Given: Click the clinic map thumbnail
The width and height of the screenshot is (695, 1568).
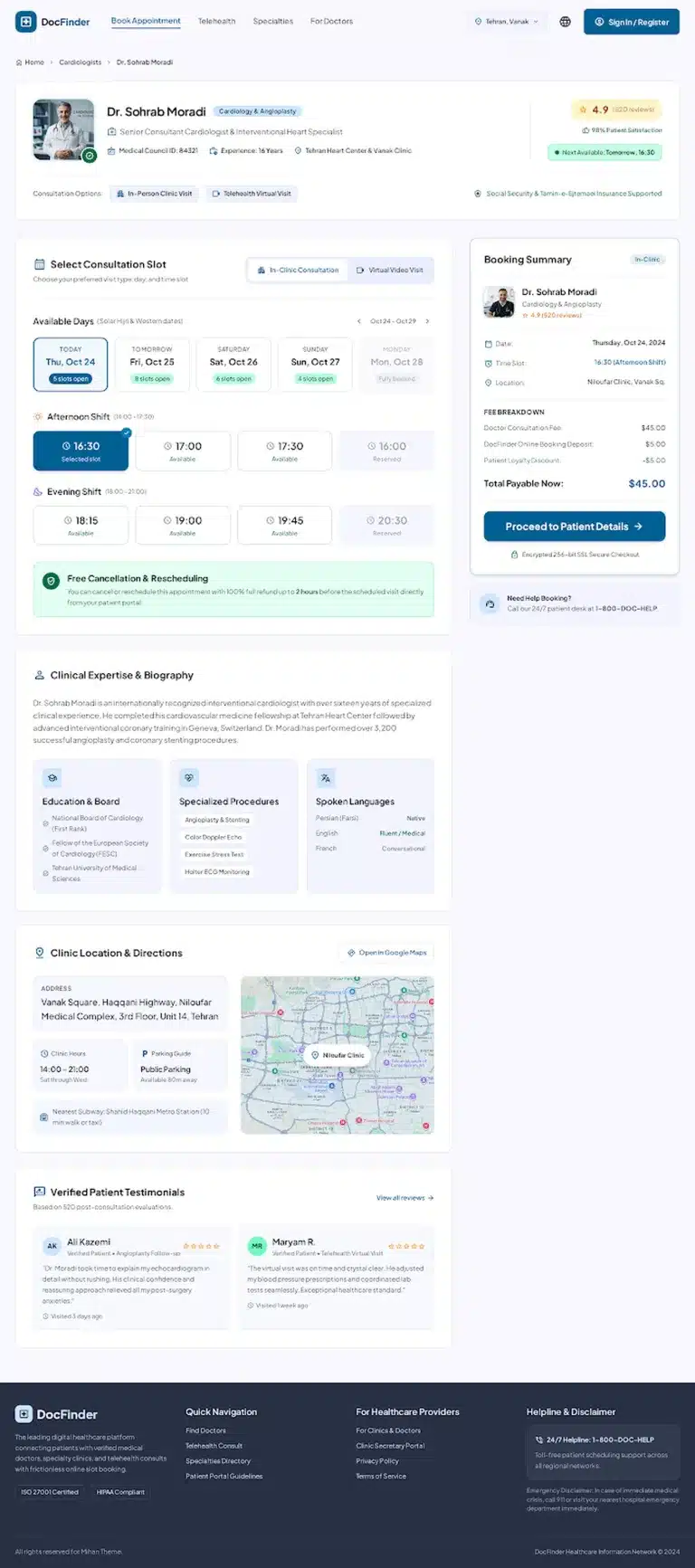Looking at the screenshot, I should point(338,1055).
